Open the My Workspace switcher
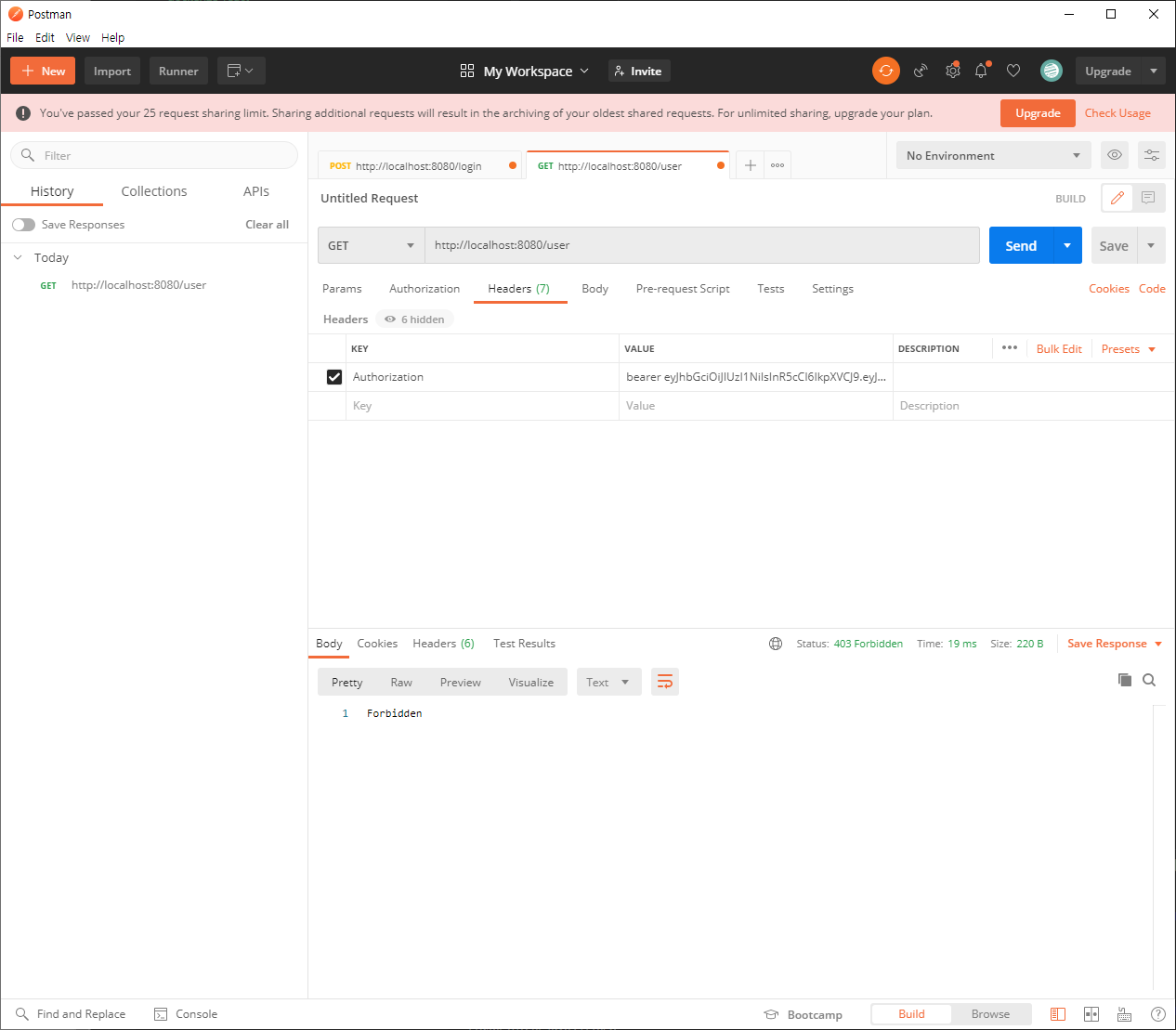The image size is (1176, 1030). tap(525, 71)
